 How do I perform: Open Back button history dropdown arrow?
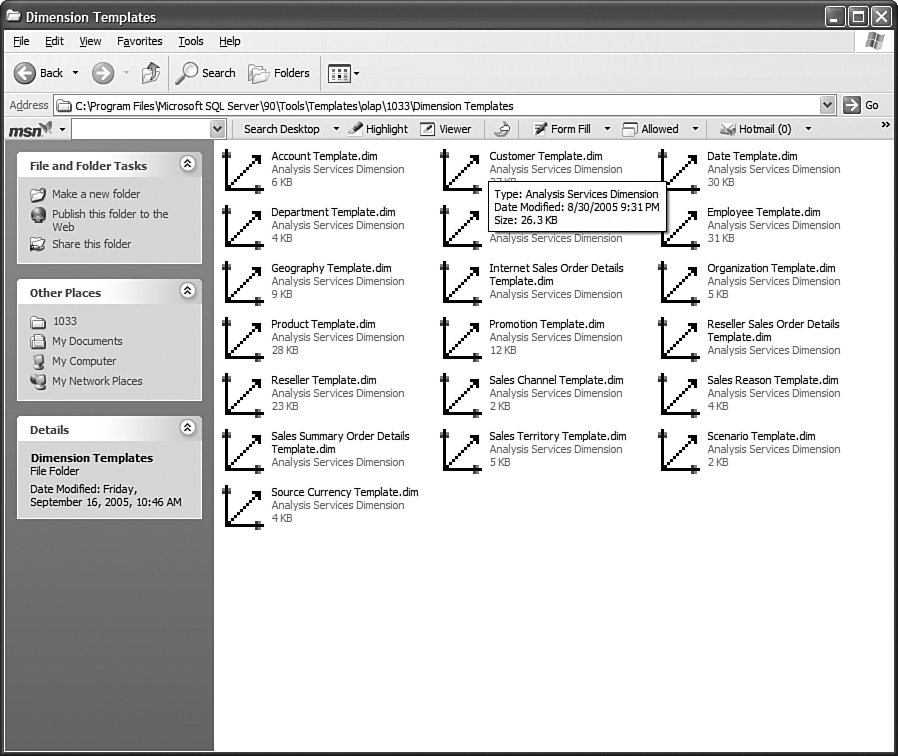pyautogui.click(x=76, y=73)
